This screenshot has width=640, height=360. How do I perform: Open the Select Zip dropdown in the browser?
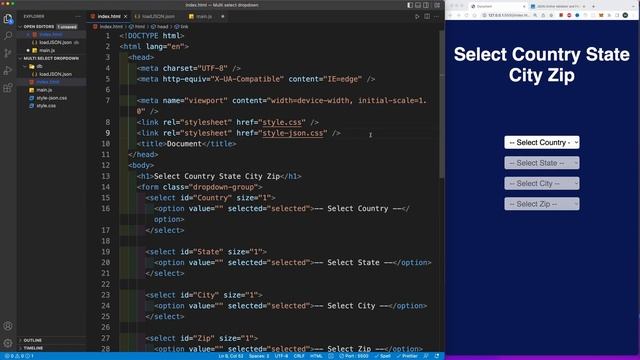542,204
